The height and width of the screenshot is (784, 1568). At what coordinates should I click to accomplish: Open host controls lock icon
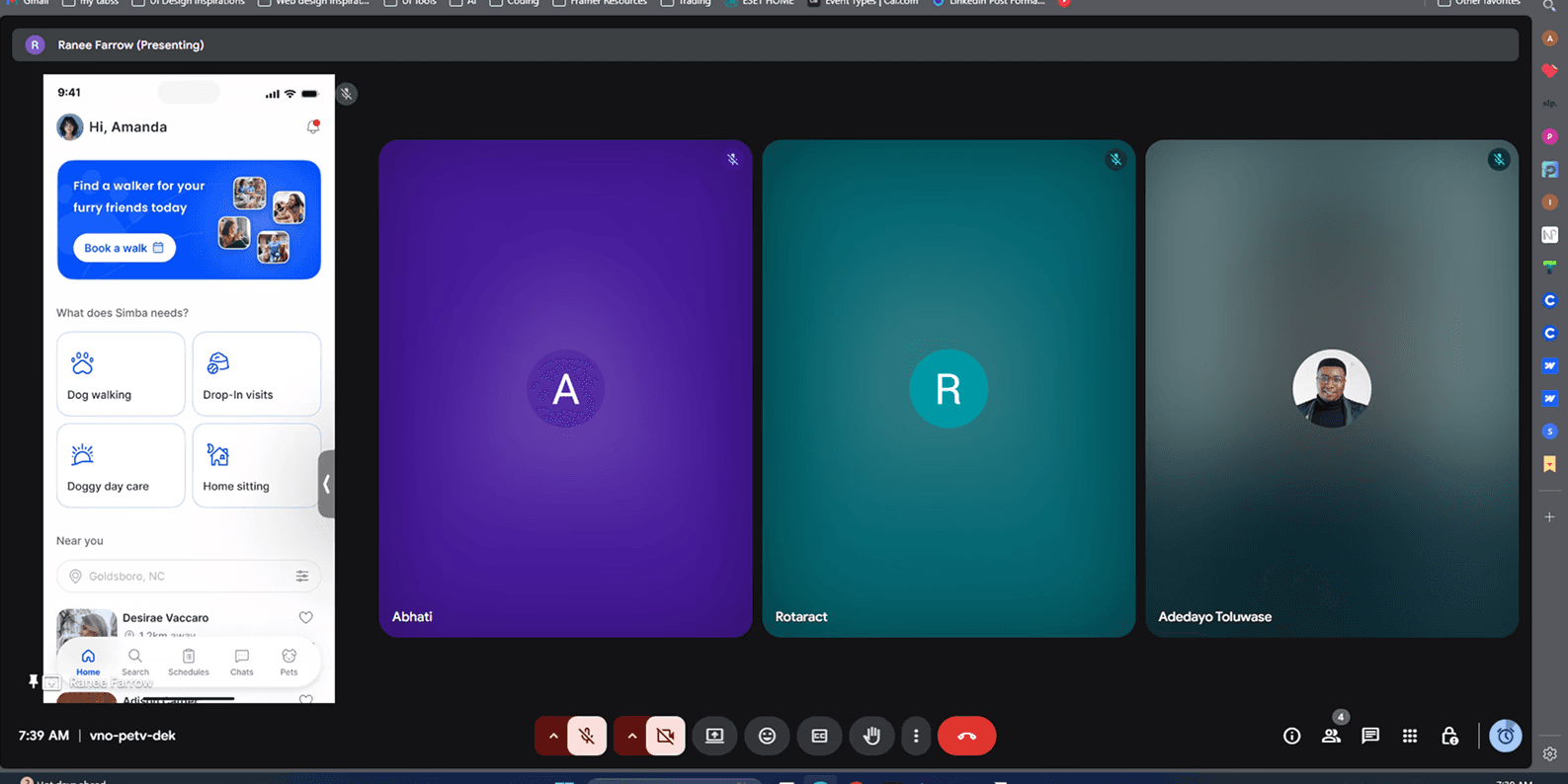click(1449, 736)
